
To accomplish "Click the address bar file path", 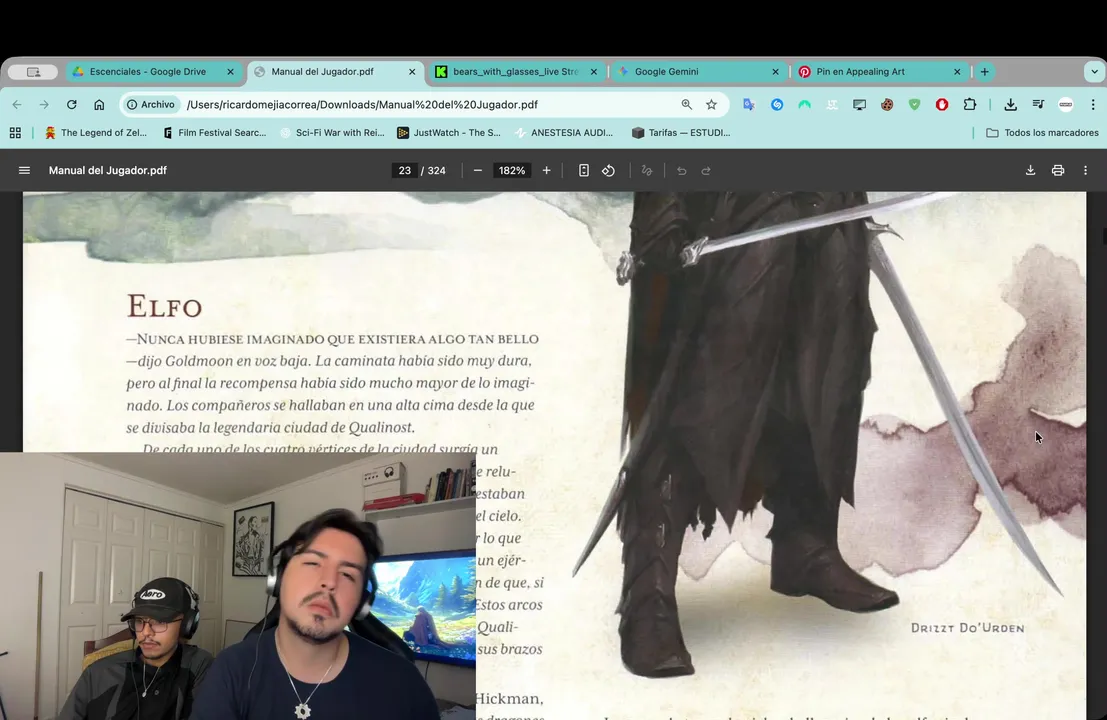I will coord(362,104).
